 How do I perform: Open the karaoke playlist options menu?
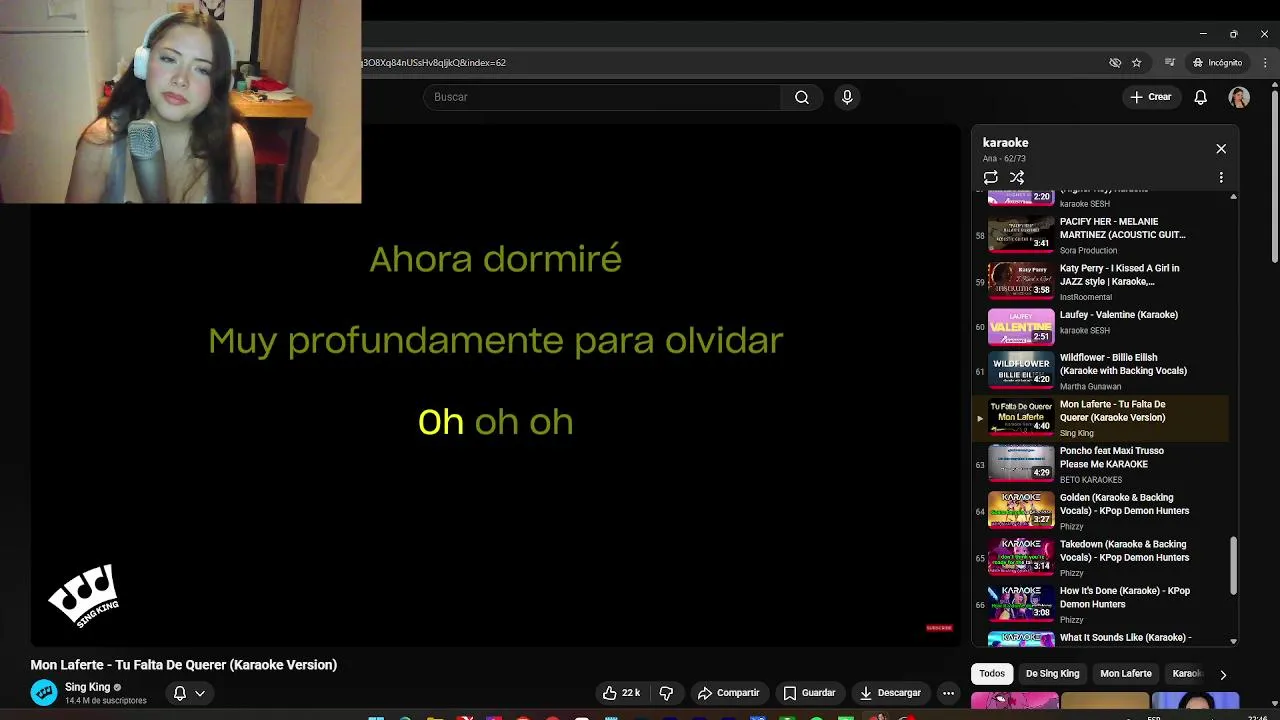click(x=1221, y=177)
